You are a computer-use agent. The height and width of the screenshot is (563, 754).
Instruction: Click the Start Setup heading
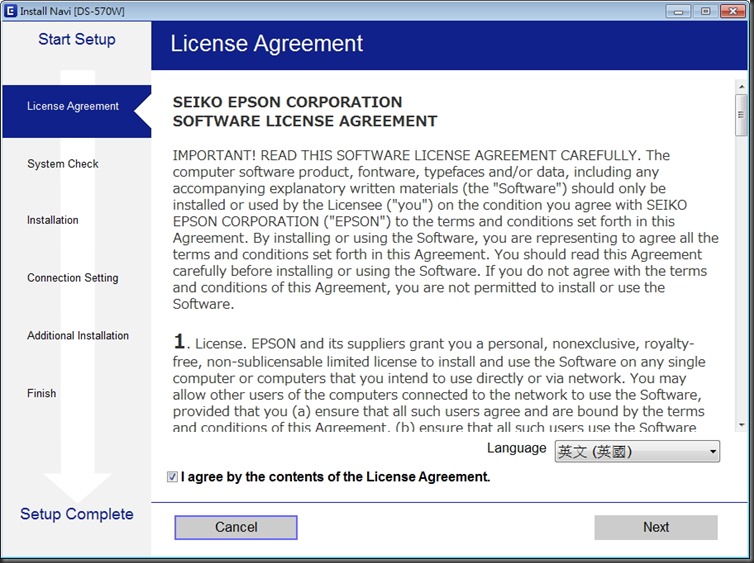coord(77,39)
